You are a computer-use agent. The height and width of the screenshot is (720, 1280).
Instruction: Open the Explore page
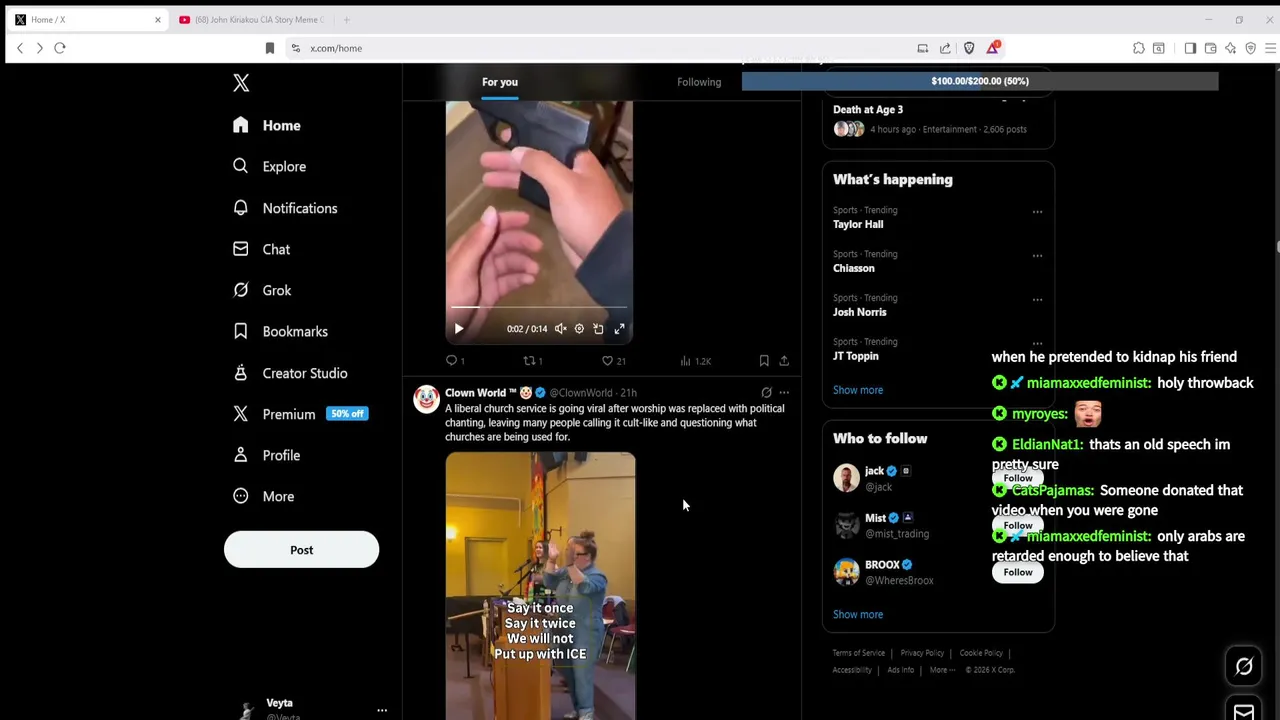click(269, 166)
